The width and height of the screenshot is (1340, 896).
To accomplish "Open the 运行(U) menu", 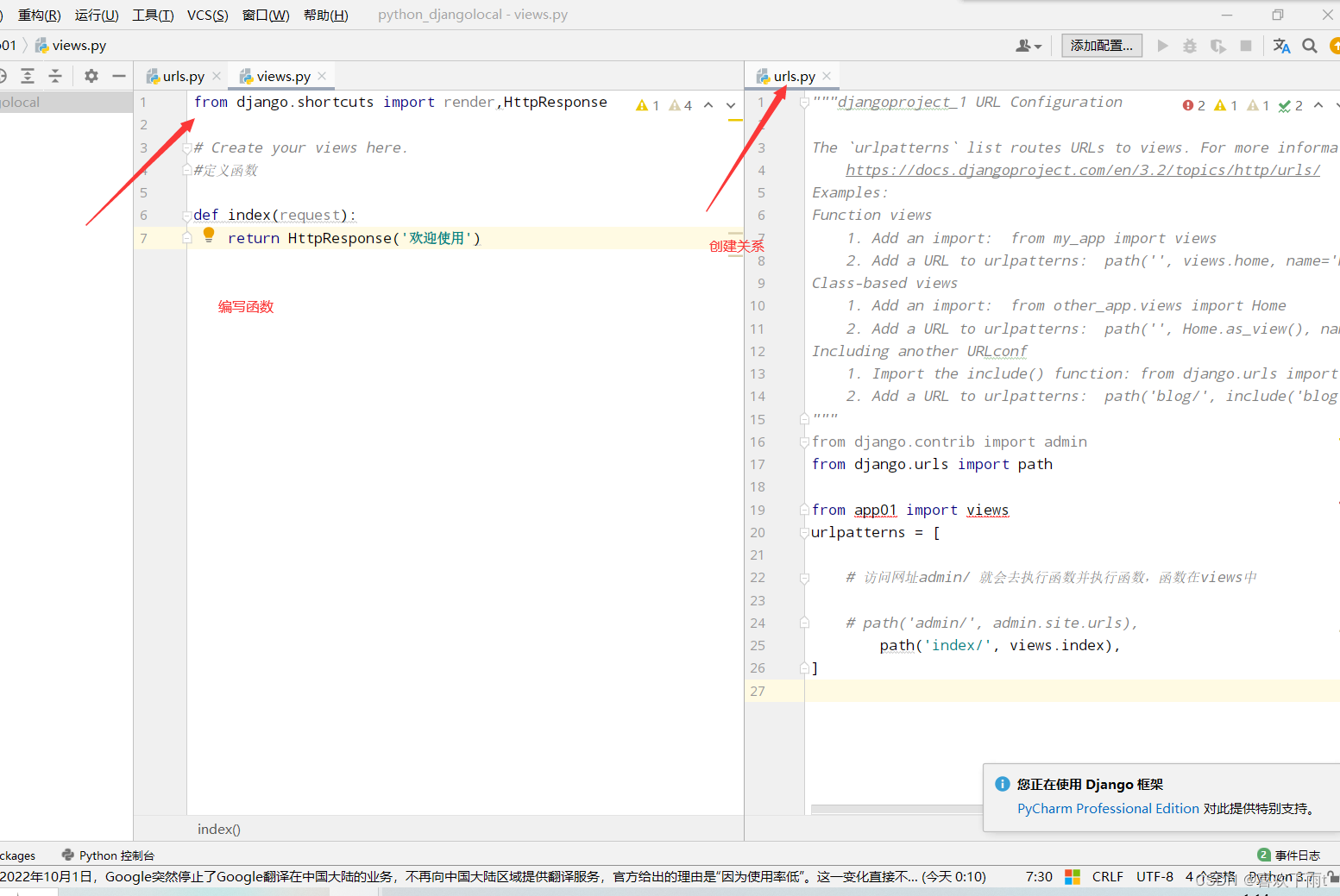I will click(97, 15).
